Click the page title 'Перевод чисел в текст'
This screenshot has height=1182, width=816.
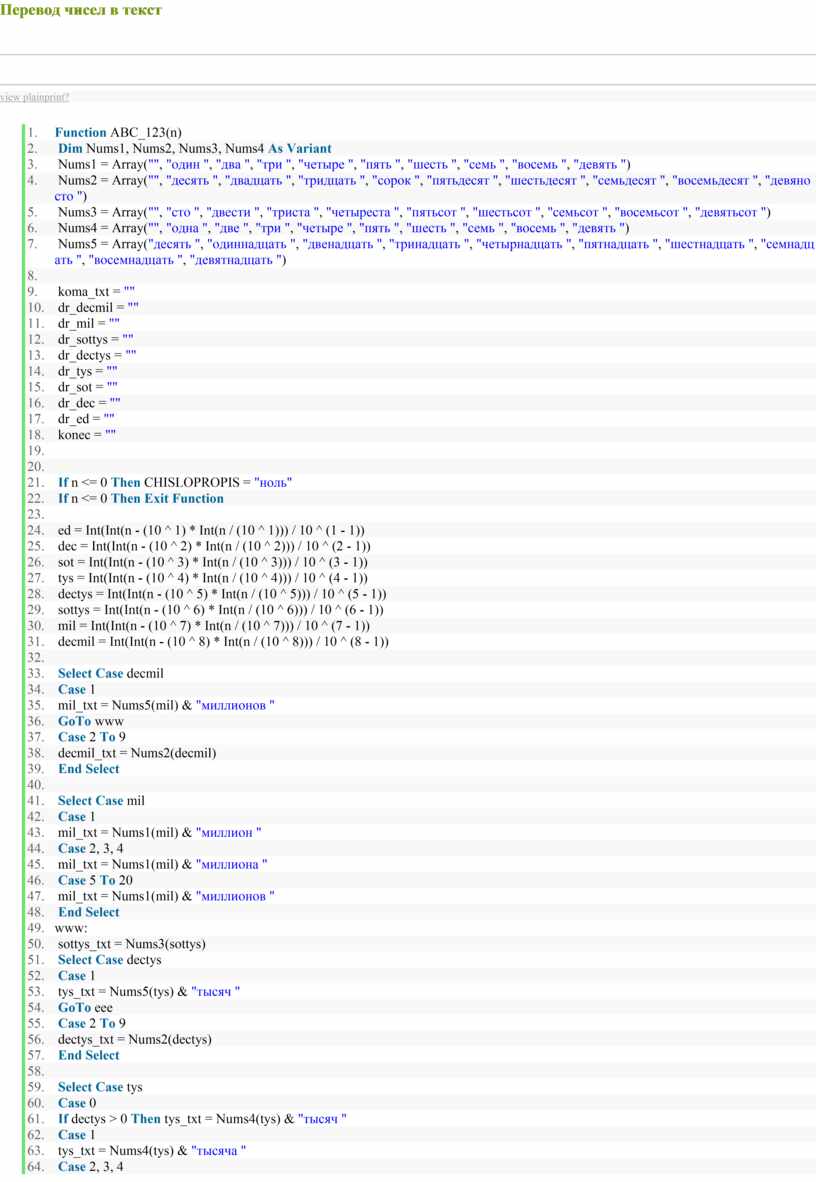[x=81, y=10]
